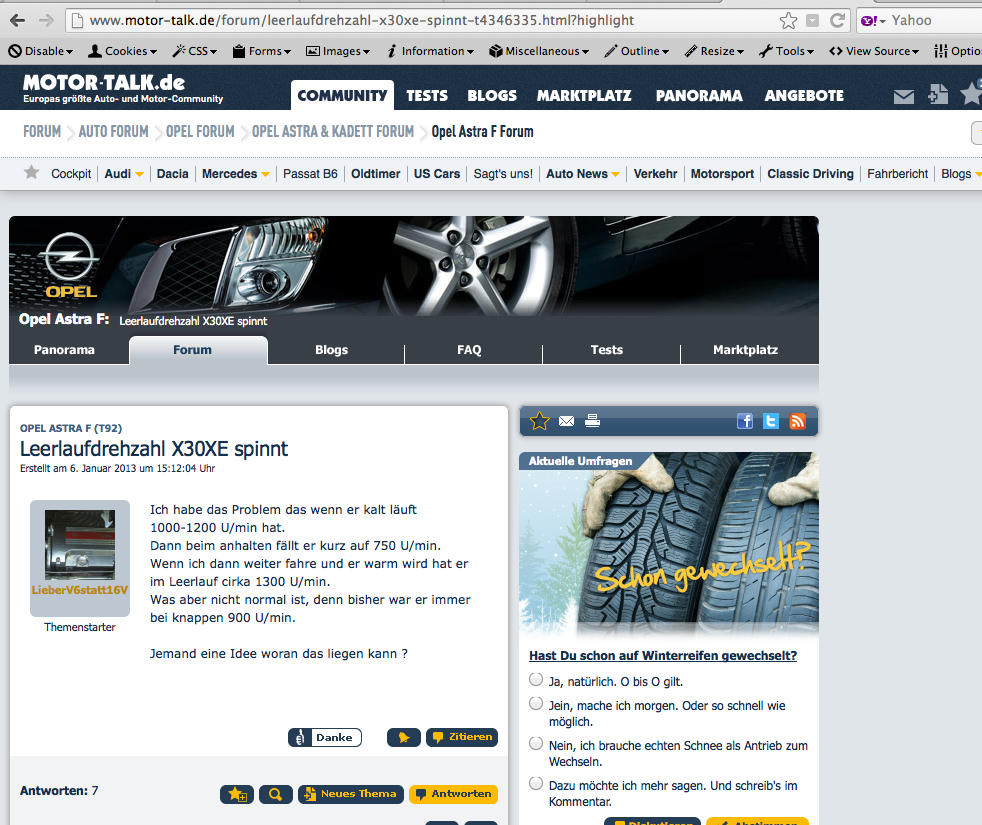Bookmark page with address bar star
The height and width of the screenshot is (825, 982).
pos(788,21)
